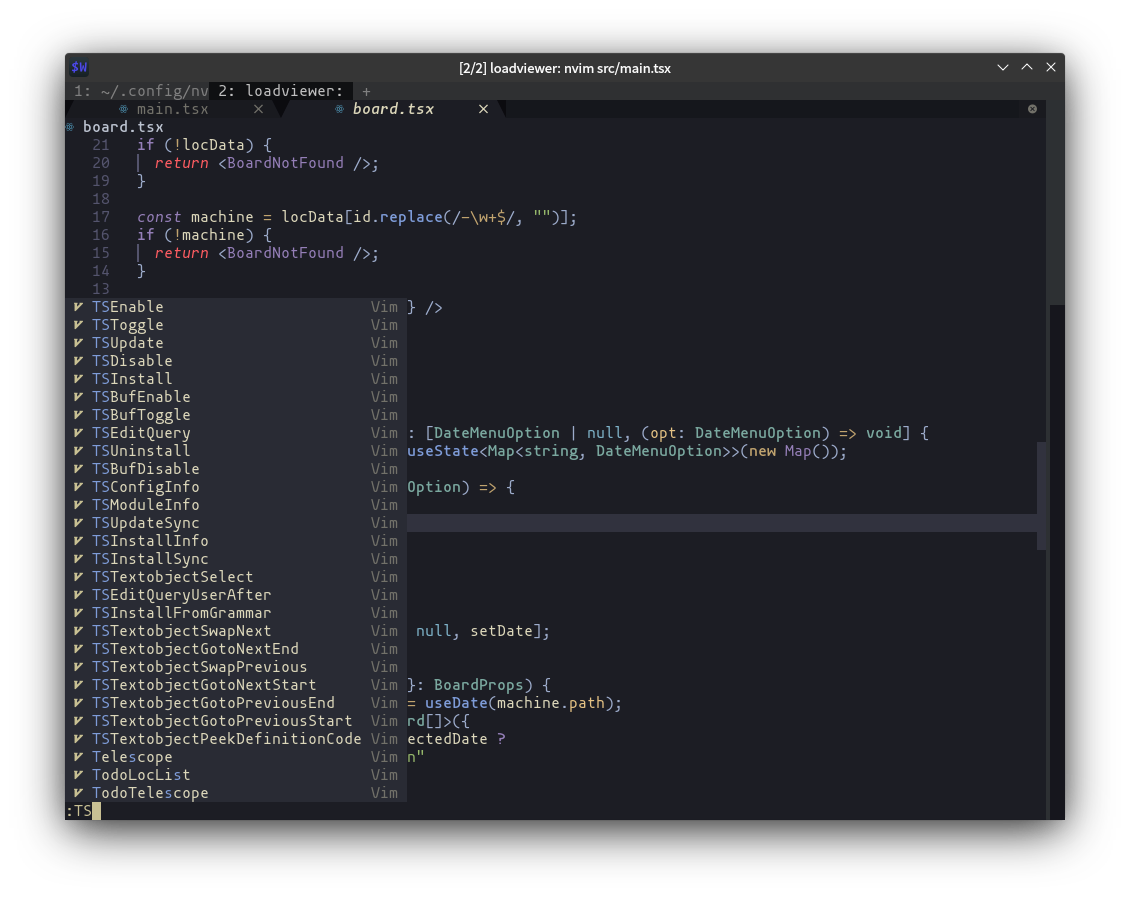Choose TSEnable from completion menu
Image resolution: width=1130 pixels, height=897 pixels.
coord(236,307)
